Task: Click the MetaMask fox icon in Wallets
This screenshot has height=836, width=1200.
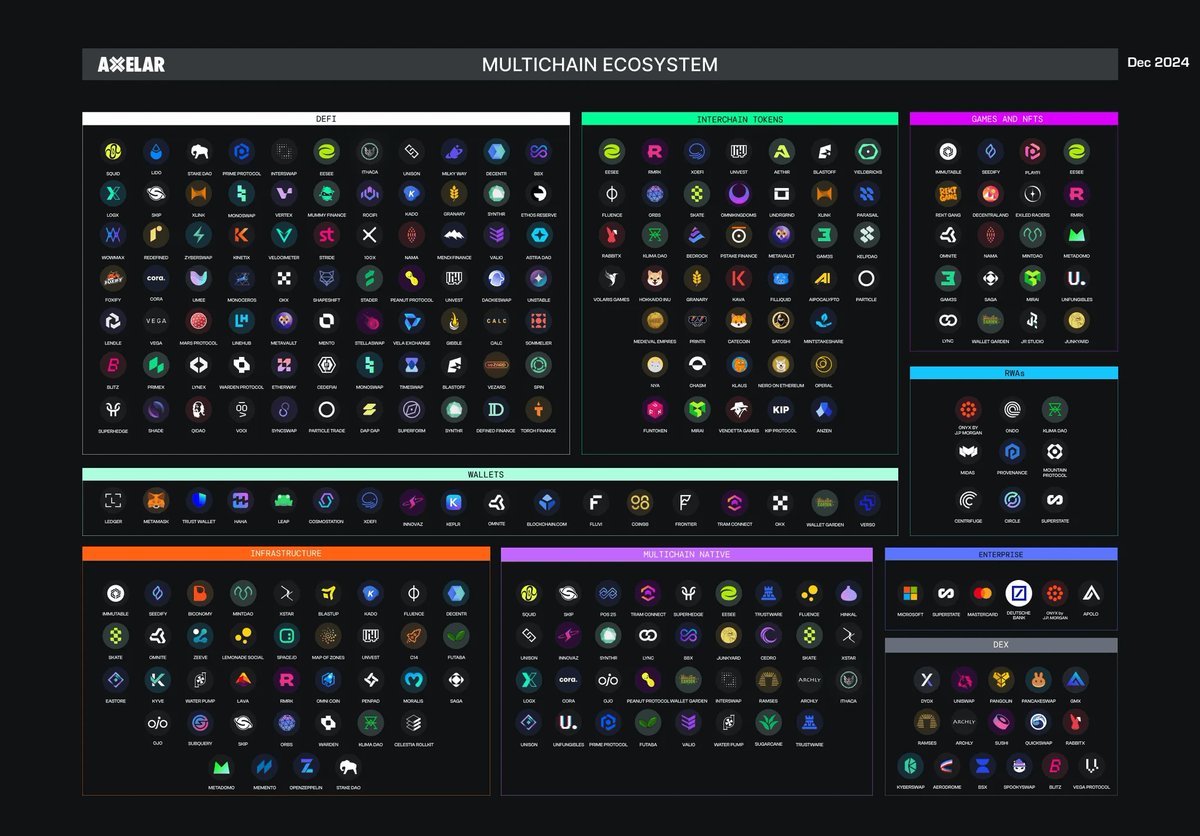Action: [156, 501]
